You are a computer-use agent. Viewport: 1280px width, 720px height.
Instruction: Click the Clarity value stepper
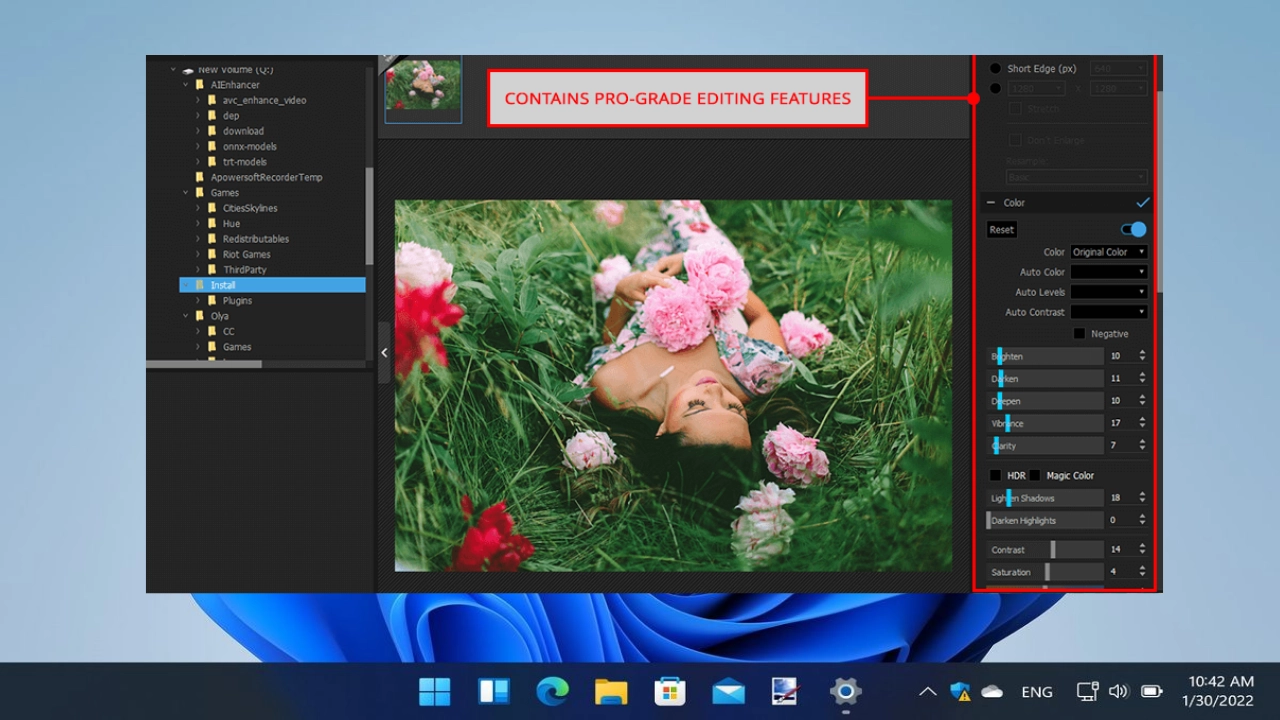(x=1142, y=445)
